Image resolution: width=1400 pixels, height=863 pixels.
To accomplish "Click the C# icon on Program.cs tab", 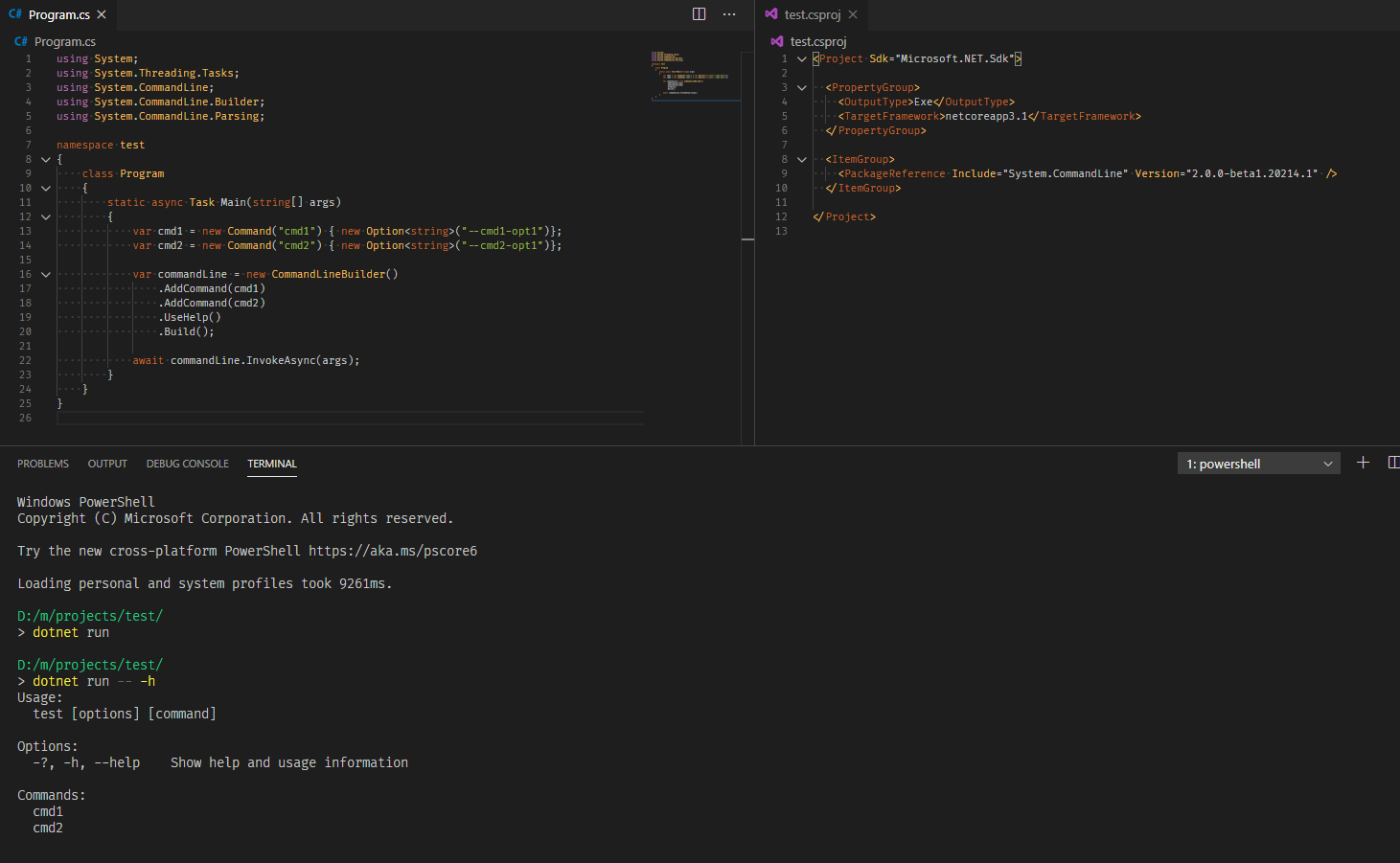I will (x=16, y=14).
